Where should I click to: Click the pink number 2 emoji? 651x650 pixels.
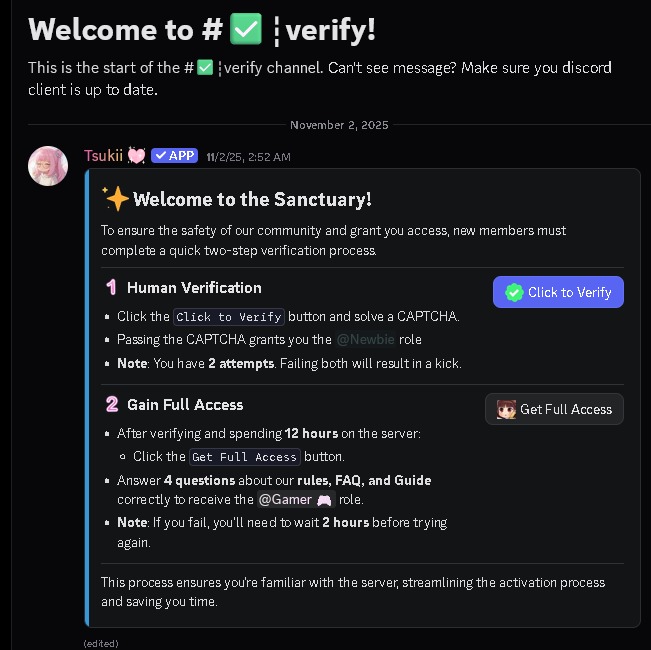[x=112, y=404]
